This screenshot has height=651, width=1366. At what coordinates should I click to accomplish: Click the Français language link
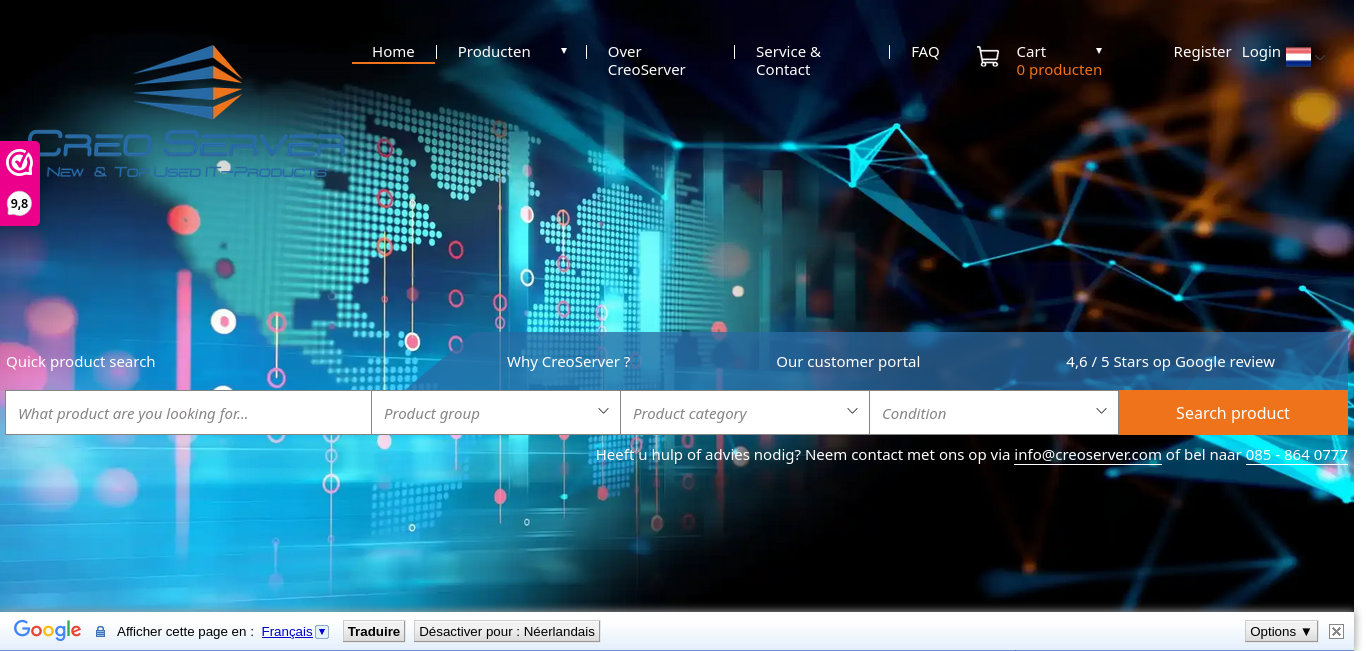tap(287, 631)
